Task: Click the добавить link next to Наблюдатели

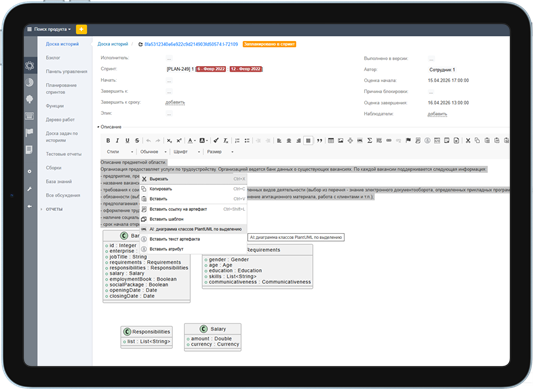Action: [x=437, y=114]
